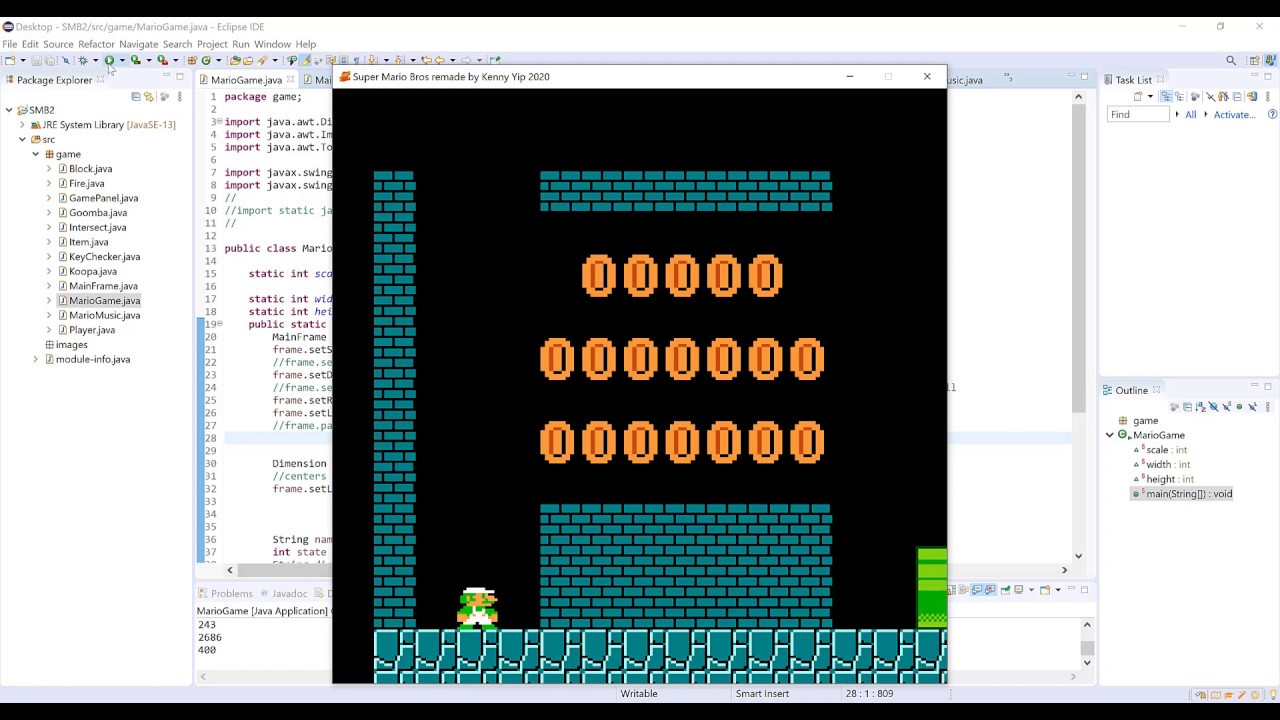Click Synchronize icon in Task List toolbar
The height and width of the screenshot is (720, 1280).
(1252, 96)
